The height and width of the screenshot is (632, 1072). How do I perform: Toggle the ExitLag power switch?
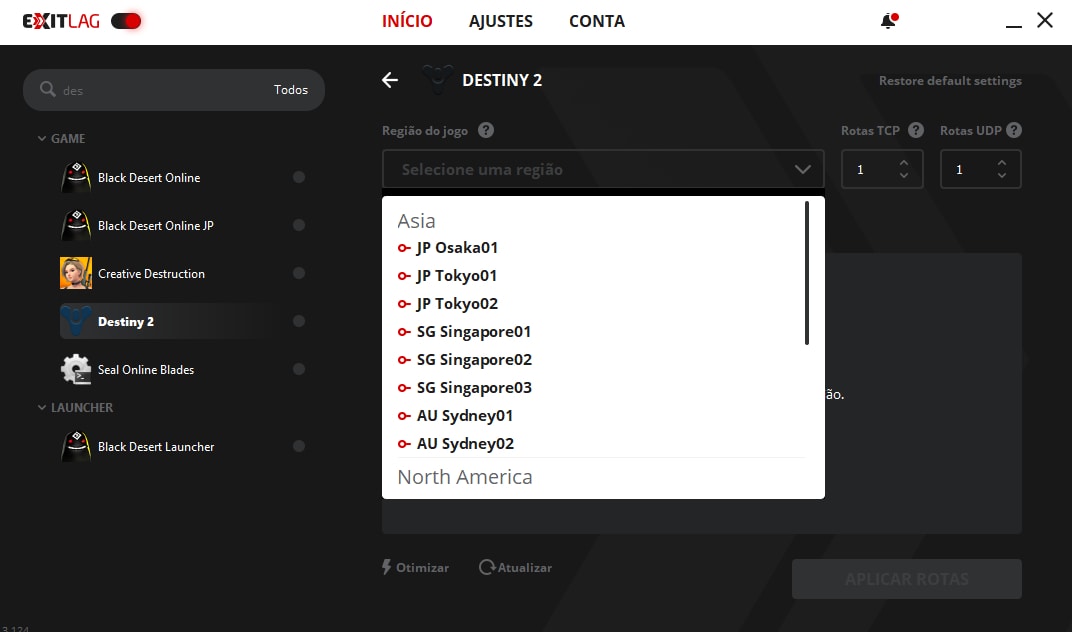pos(126,21)
